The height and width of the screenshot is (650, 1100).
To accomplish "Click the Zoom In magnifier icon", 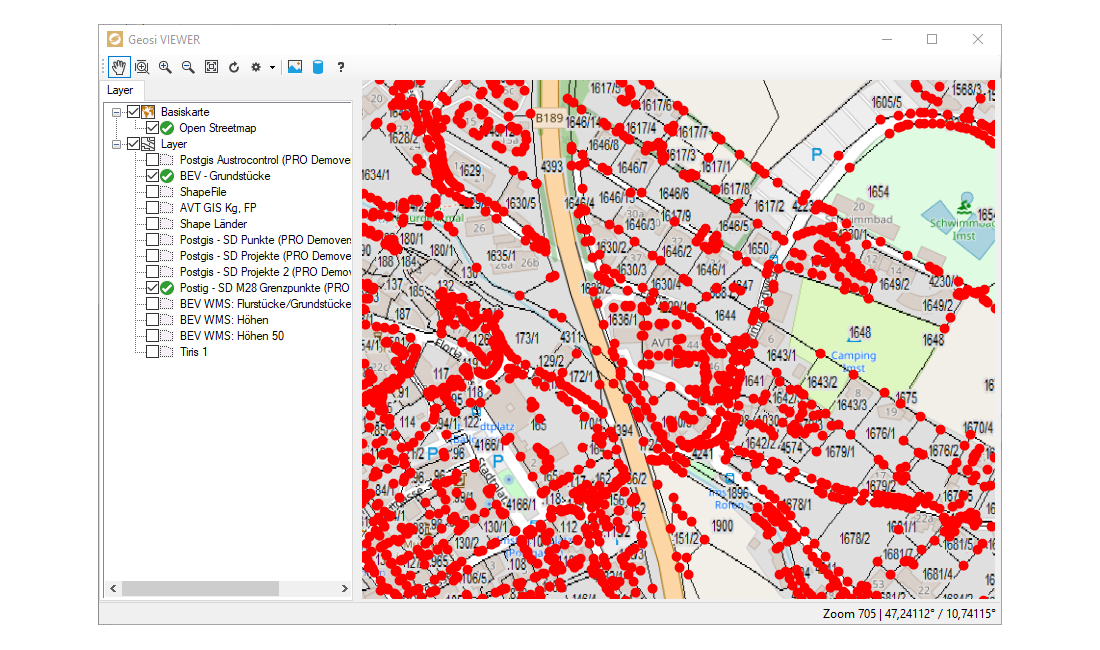I will 165,67.
